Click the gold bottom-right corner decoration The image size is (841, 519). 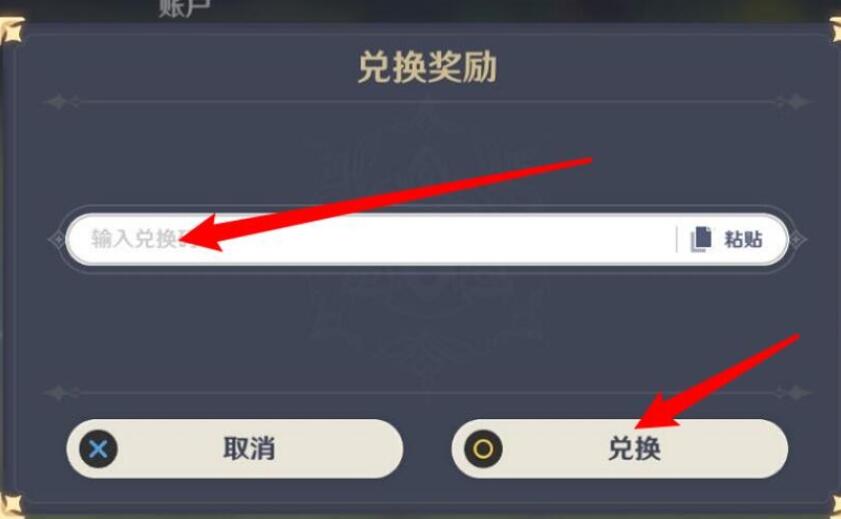[x=835, y=504]
